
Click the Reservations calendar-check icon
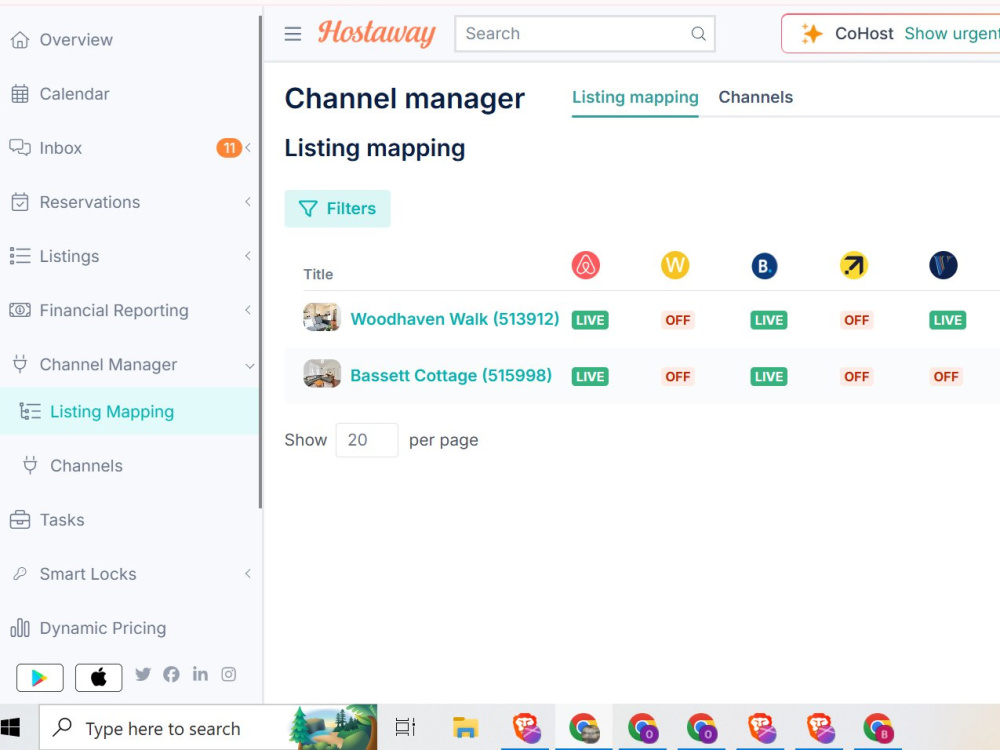20,202
